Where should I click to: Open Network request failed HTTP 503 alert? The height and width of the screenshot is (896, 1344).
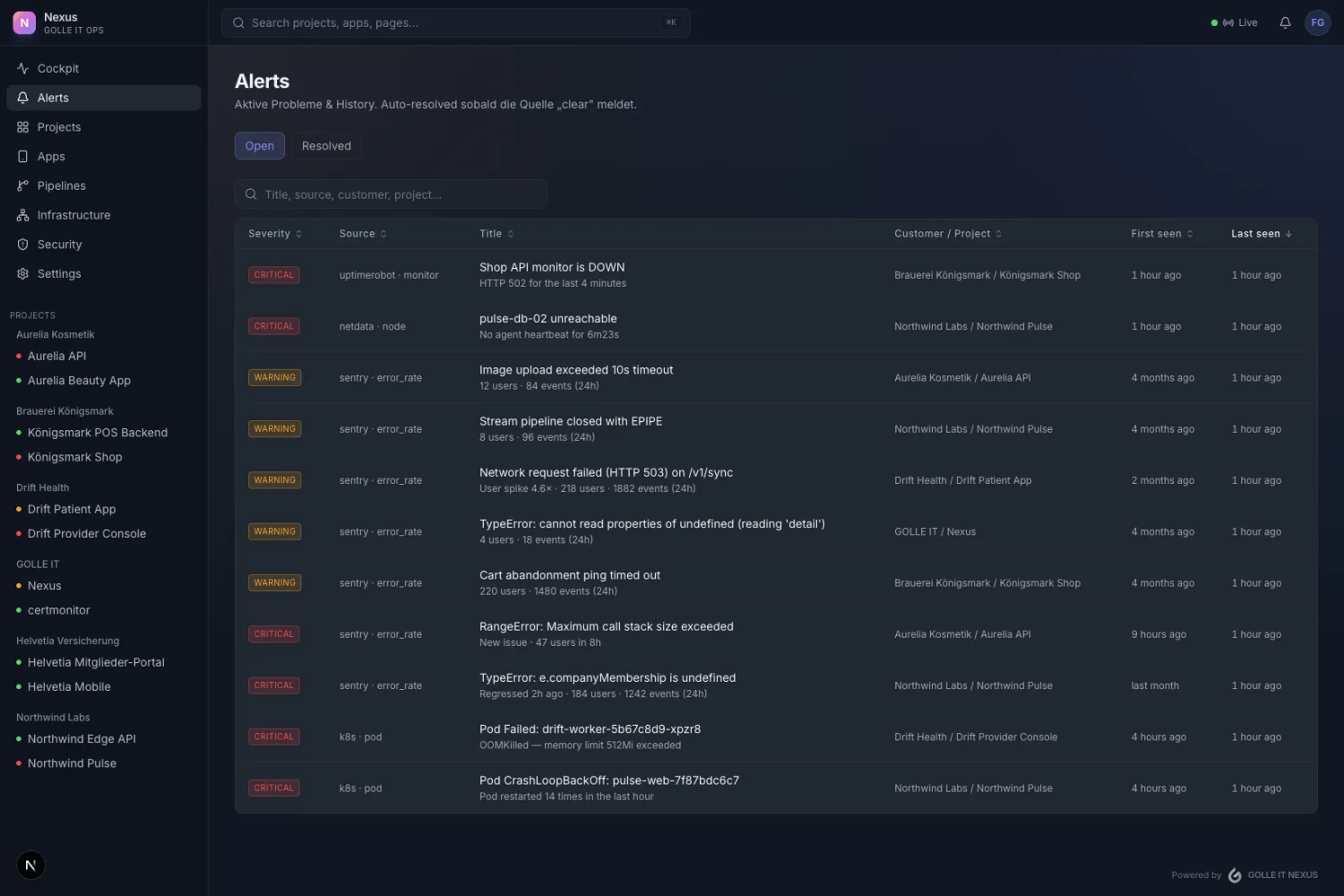click(x=776, y=480)
